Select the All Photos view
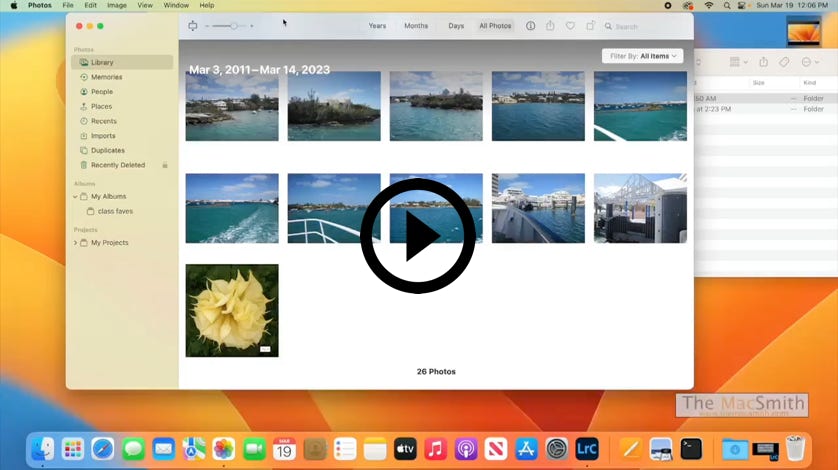 (495, 26)
